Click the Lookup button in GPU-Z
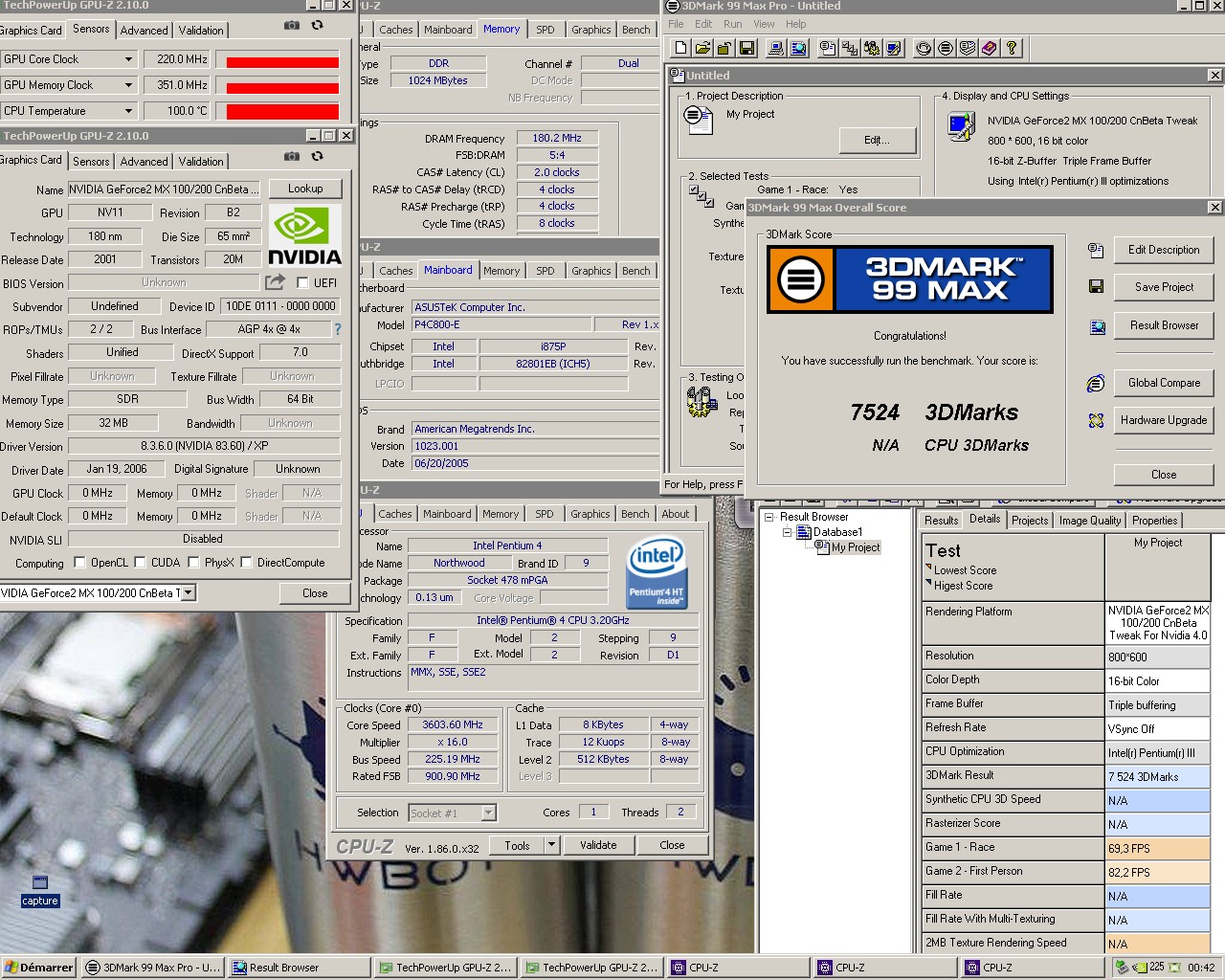1225x980 pixels. [305, 189]
